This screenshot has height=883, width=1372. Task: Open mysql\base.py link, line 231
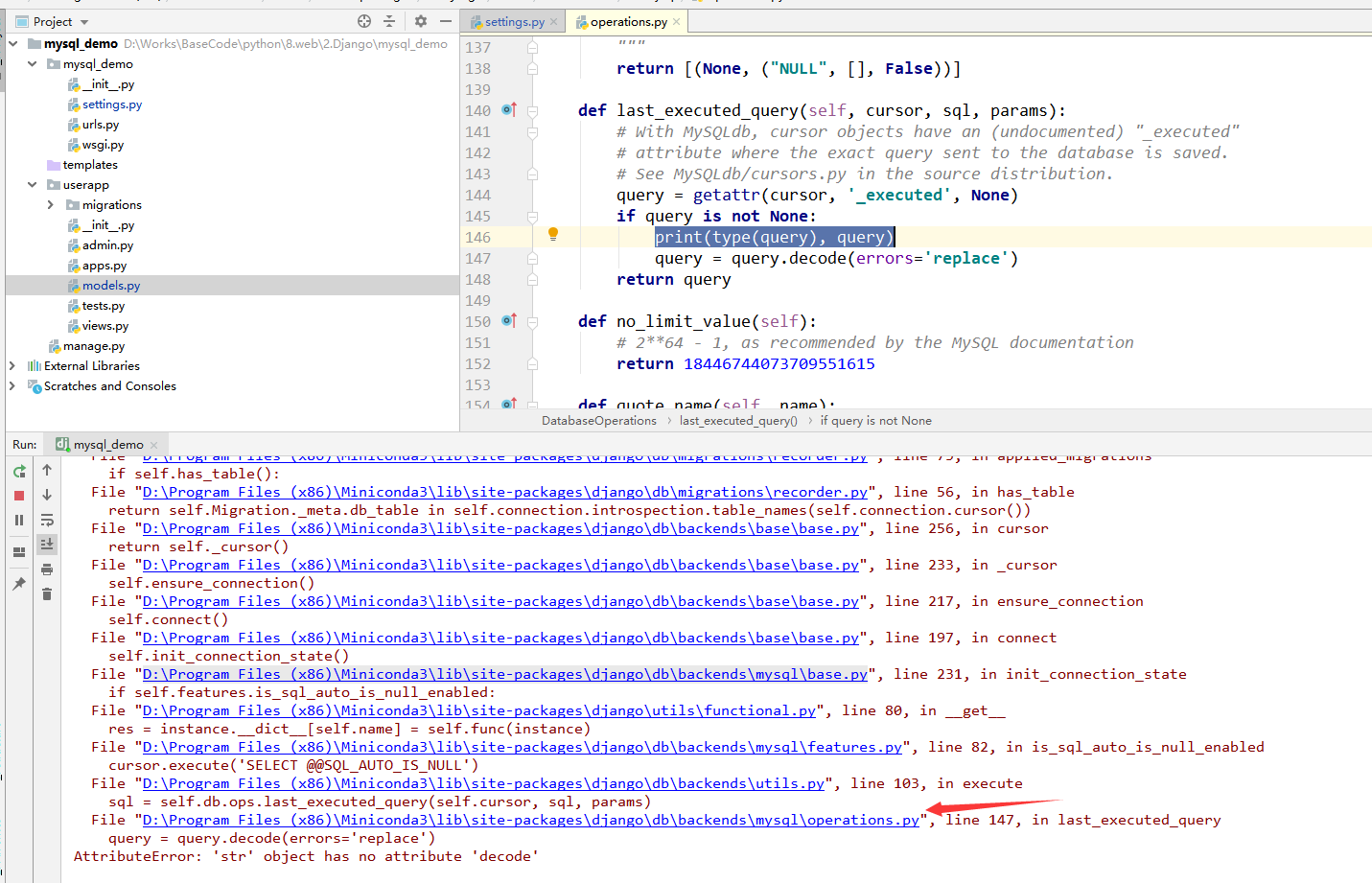pos(505,674)
